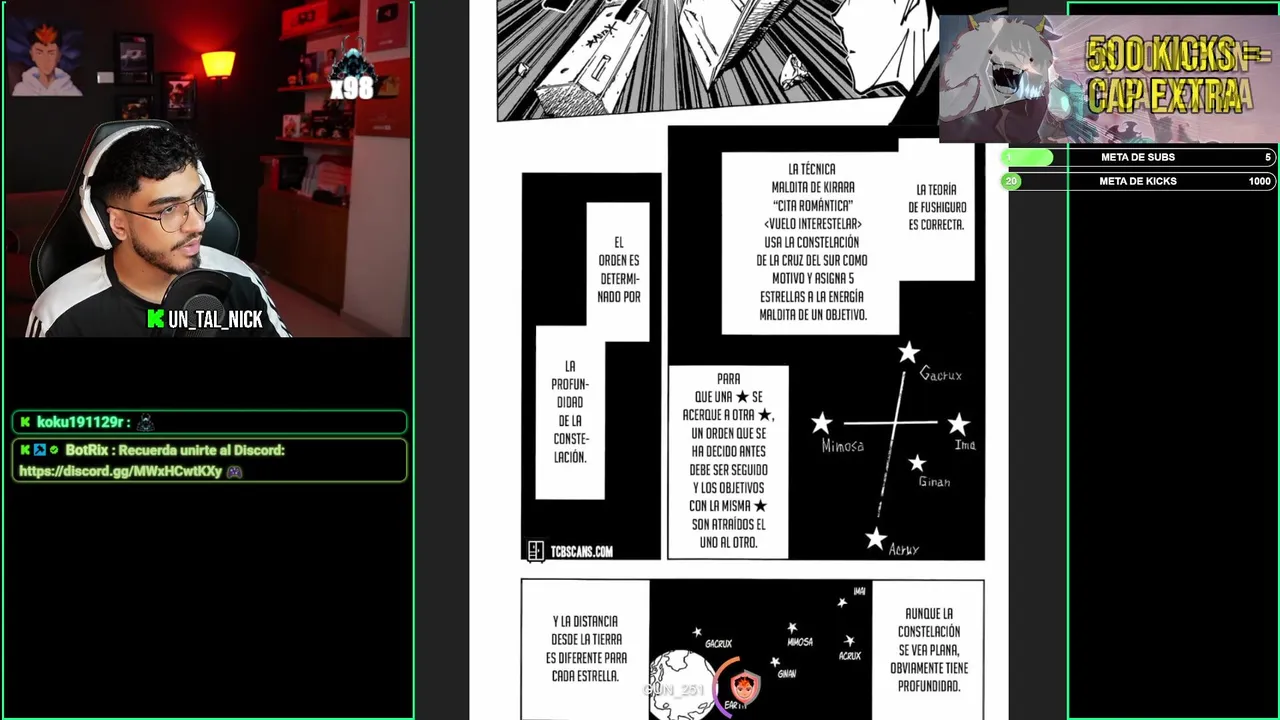
Task: Click the anime character thumbnail beside the banner
Action: pyautogui.click(x=1006, y=78)
